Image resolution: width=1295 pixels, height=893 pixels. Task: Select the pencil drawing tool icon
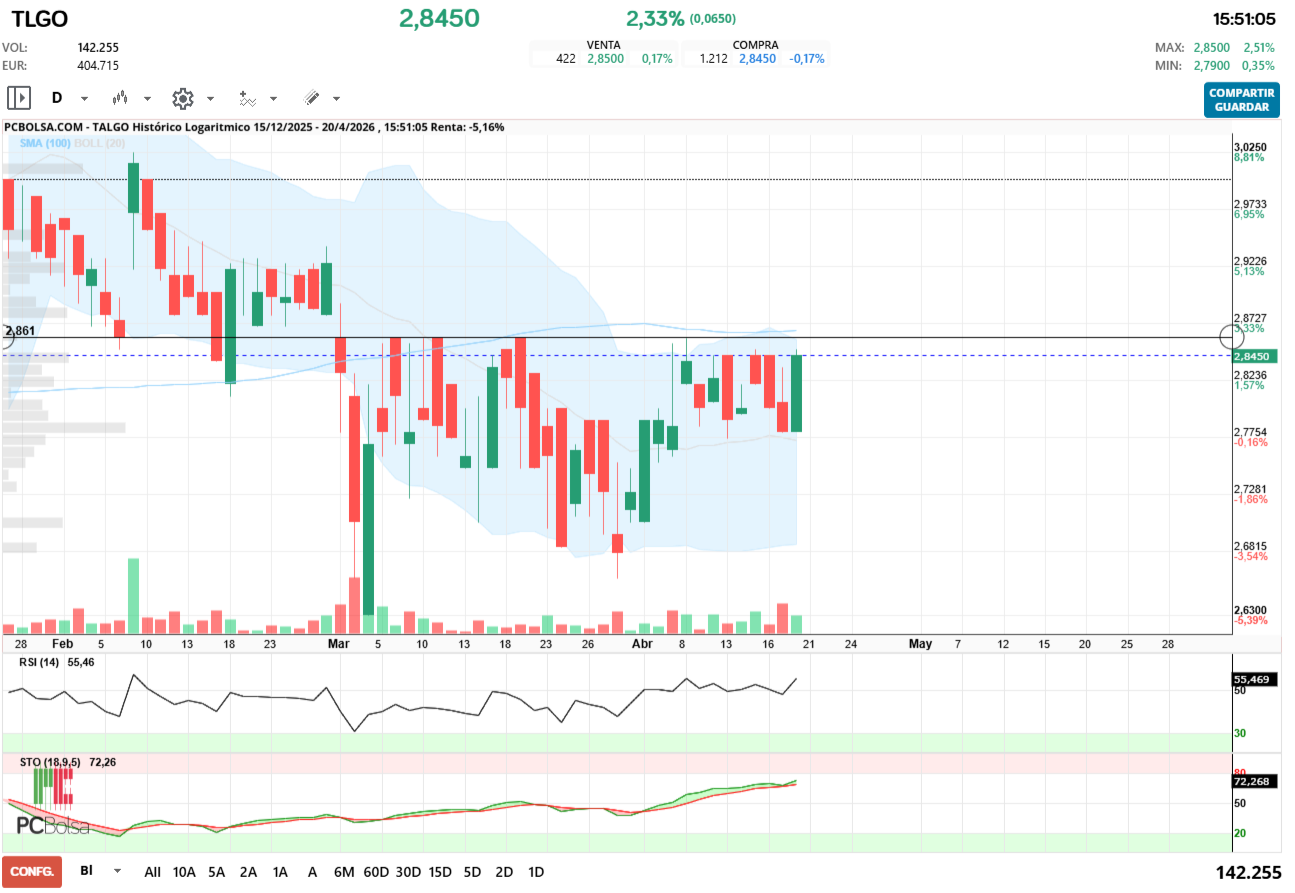tap(311, 98)
